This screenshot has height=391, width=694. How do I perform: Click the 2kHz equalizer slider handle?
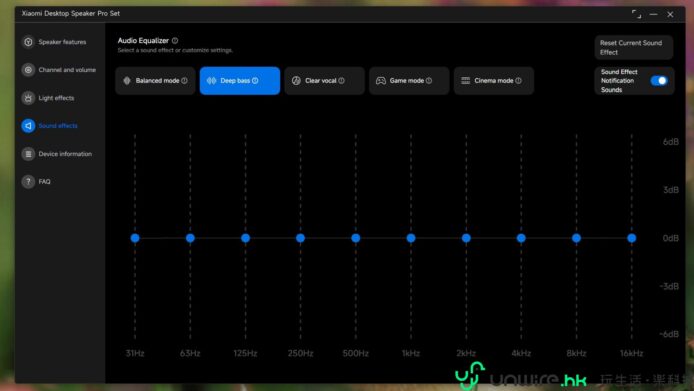466,238
